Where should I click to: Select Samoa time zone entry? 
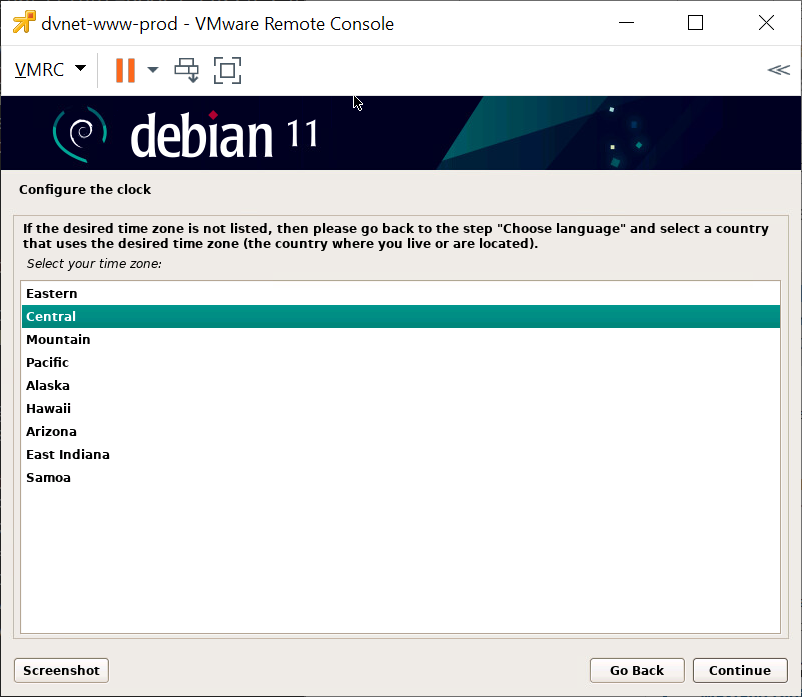[x=48, y=478]
